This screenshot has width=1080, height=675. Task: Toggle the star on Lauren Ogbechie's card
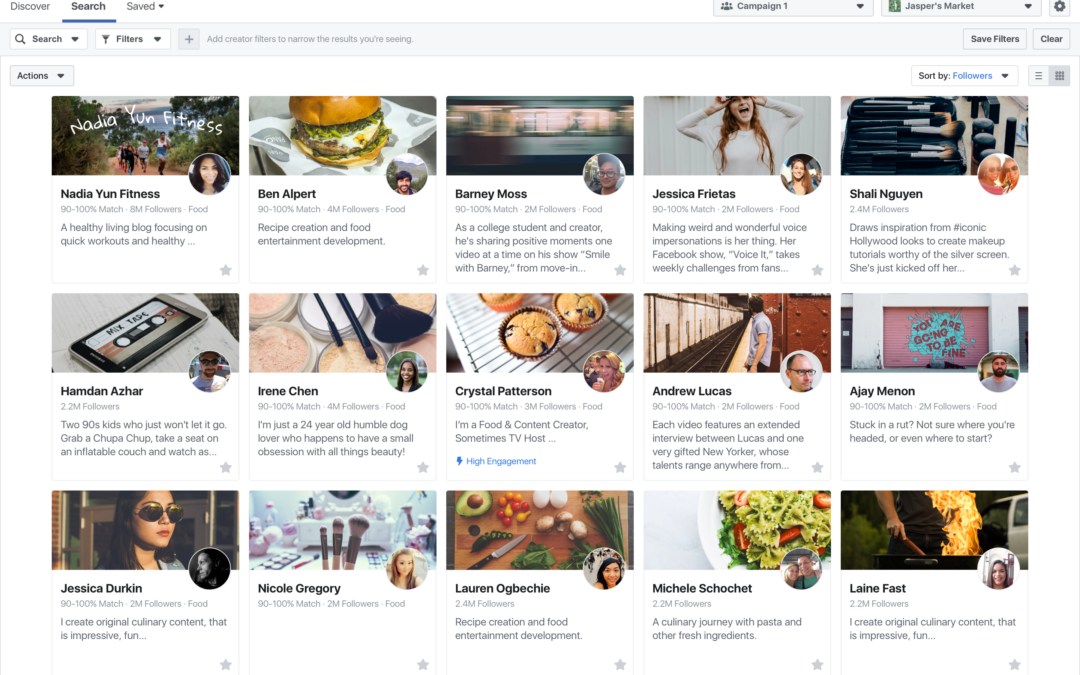pyautogui.click(x=620, y=664)
